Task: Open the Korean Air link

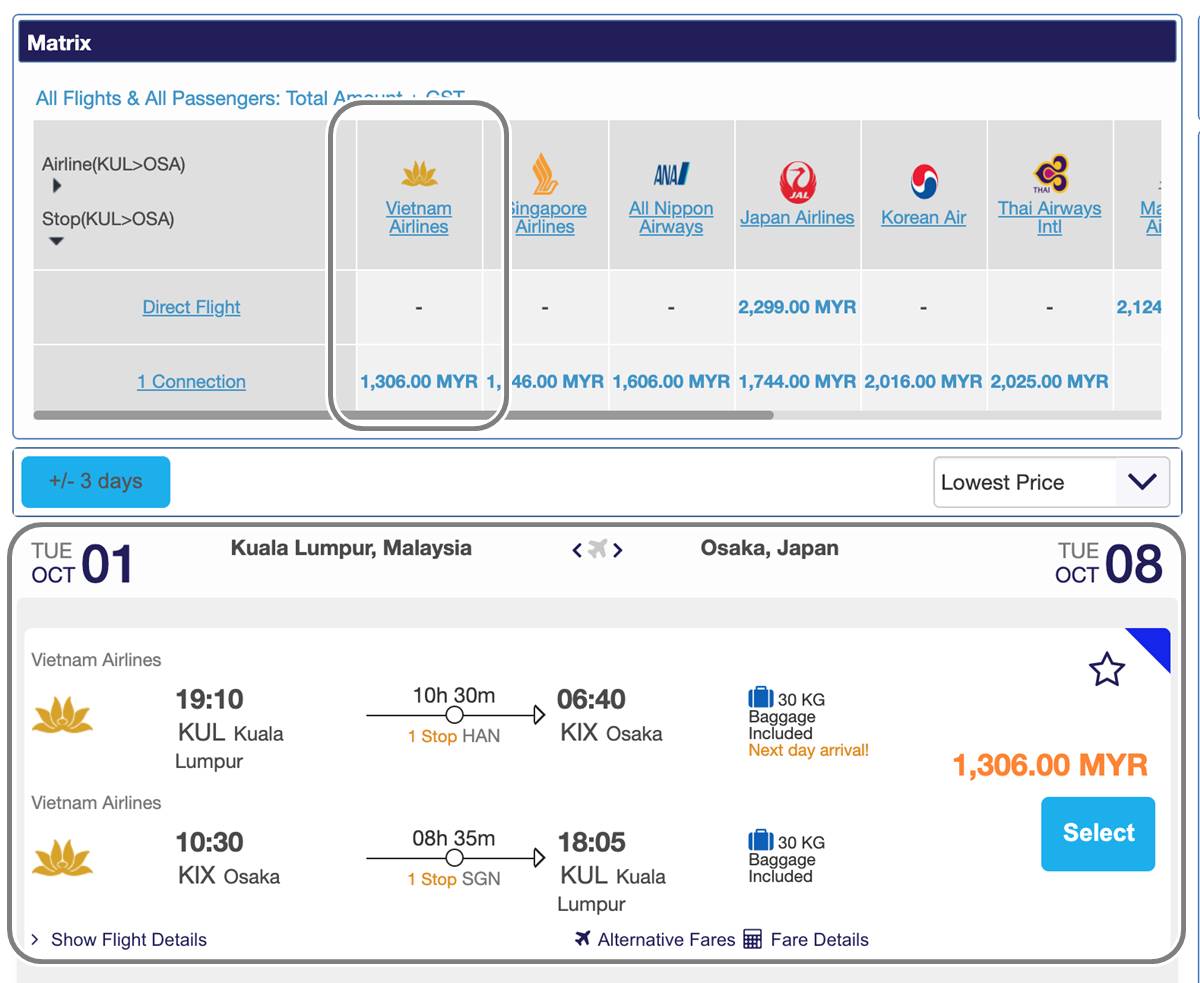Action: (923, 217)
